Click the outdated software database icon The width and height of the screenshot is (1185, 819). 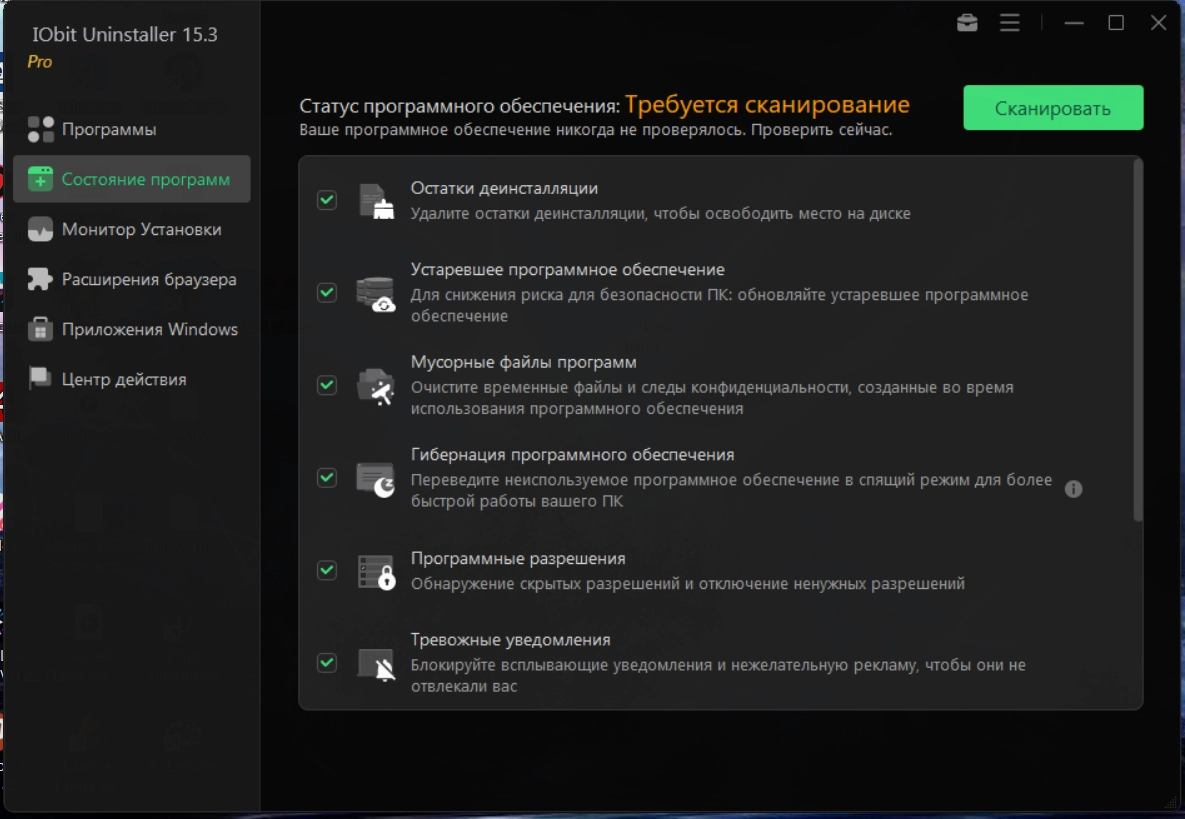coord(376,293)
